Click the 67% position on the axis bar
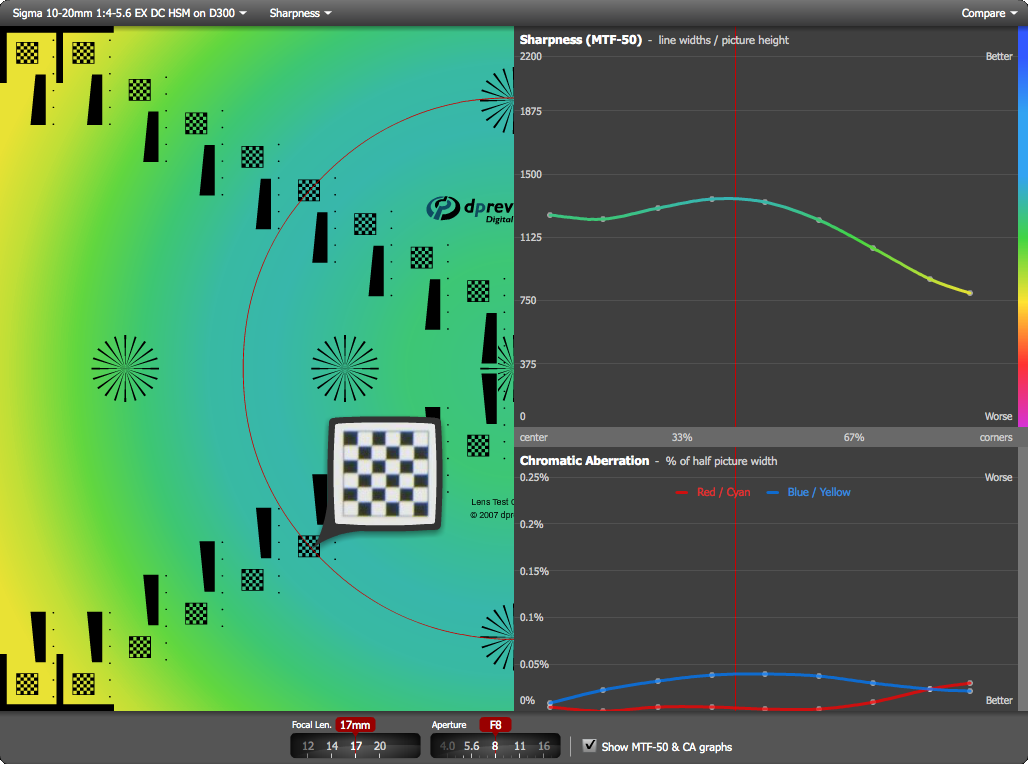 (854, 437)
